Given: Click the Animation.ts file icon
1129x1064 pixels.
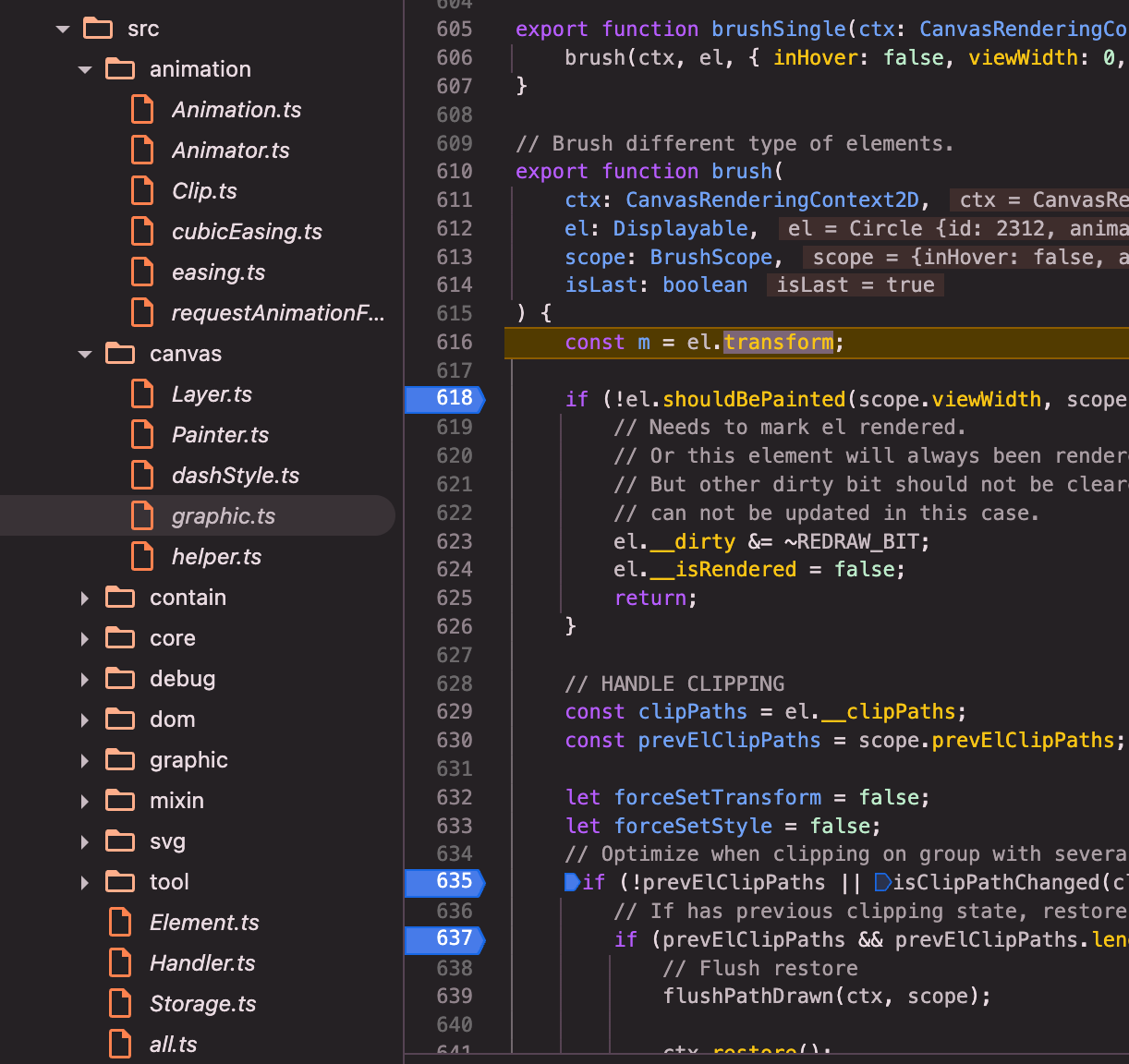Looking at the screenshot, I should [x=142, y=110].
